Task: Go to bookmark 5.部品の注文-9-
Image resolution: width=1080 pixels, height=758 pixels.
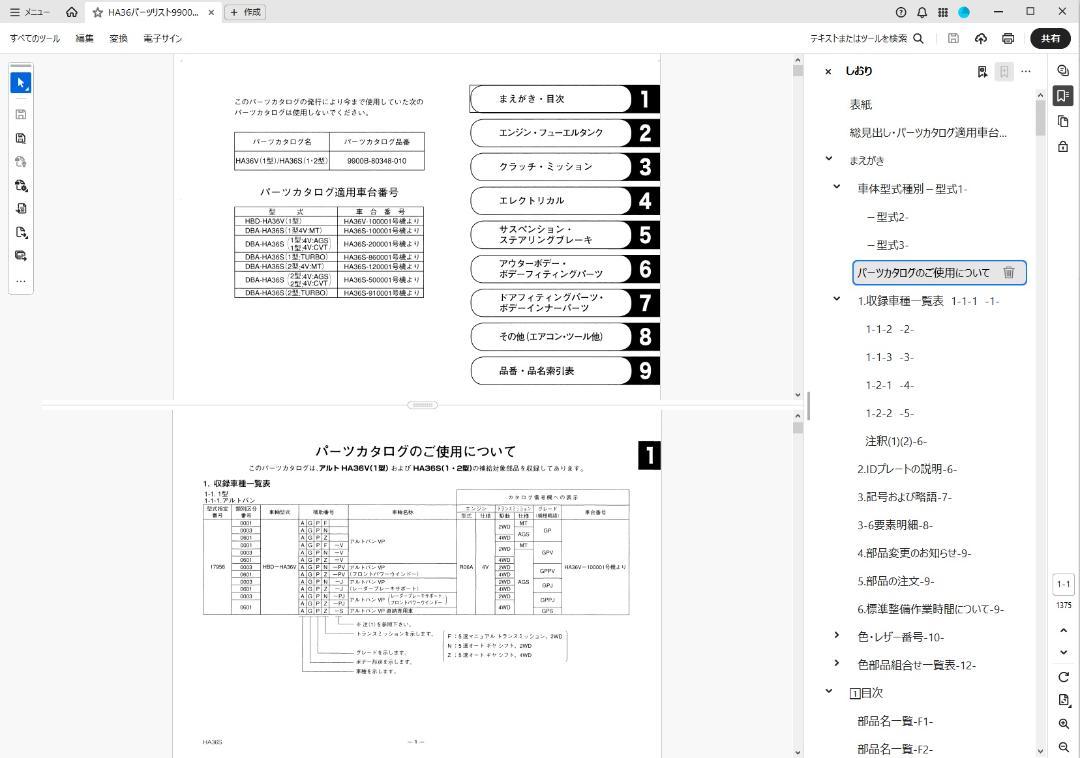Action: click(x=895, y=581)
